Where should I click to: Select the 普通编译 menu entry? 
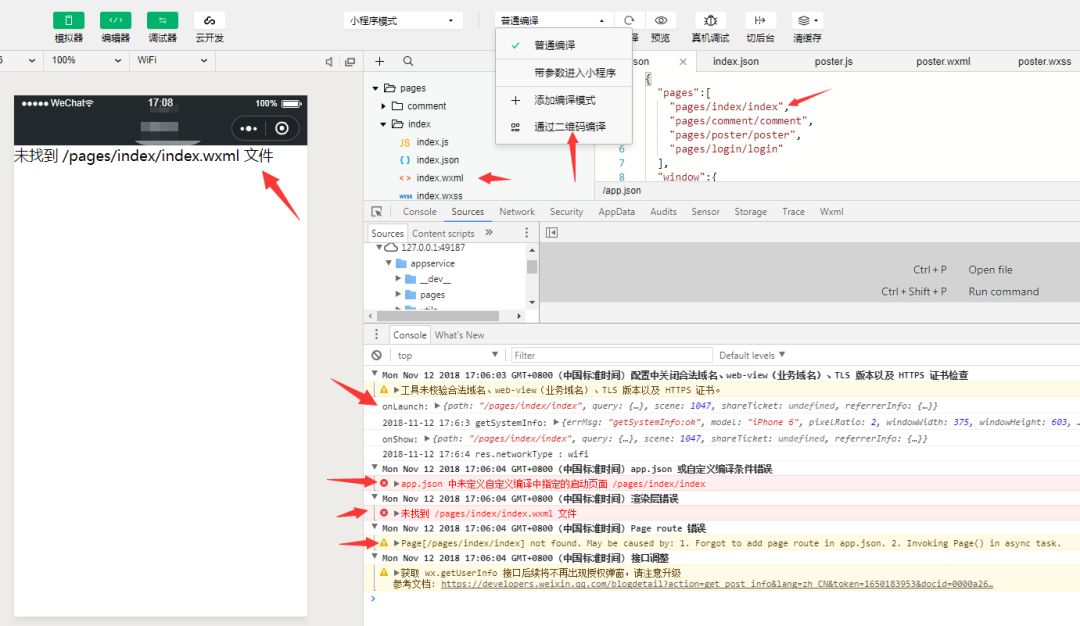point(563,45)
